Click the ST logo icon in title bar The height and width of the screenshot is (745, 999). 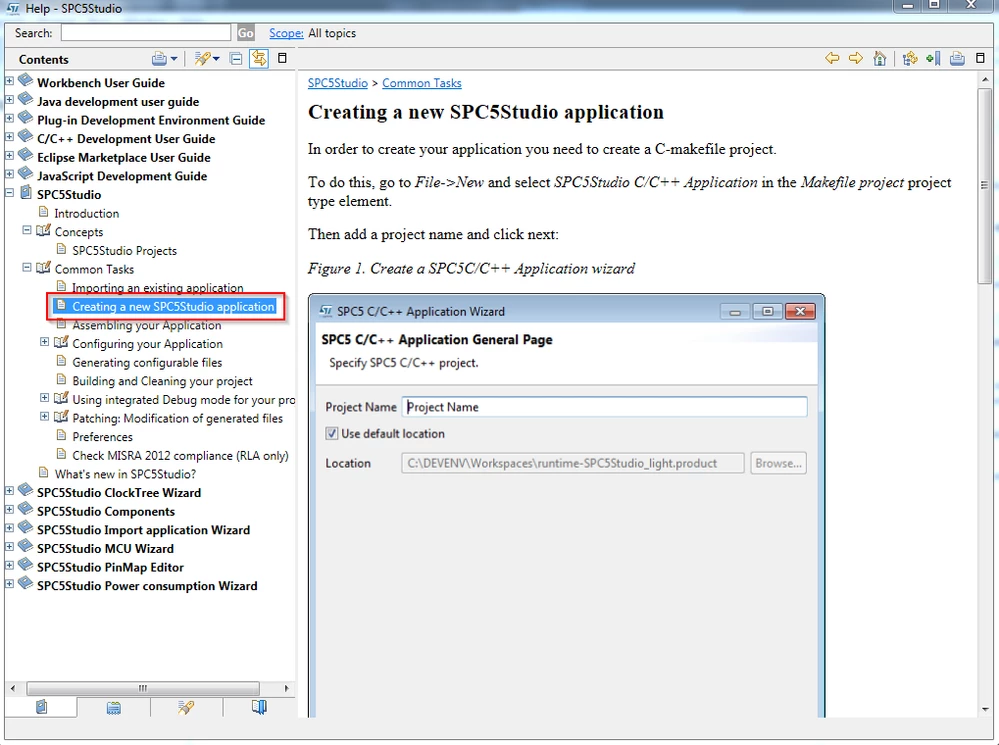[x=13, y=8]
